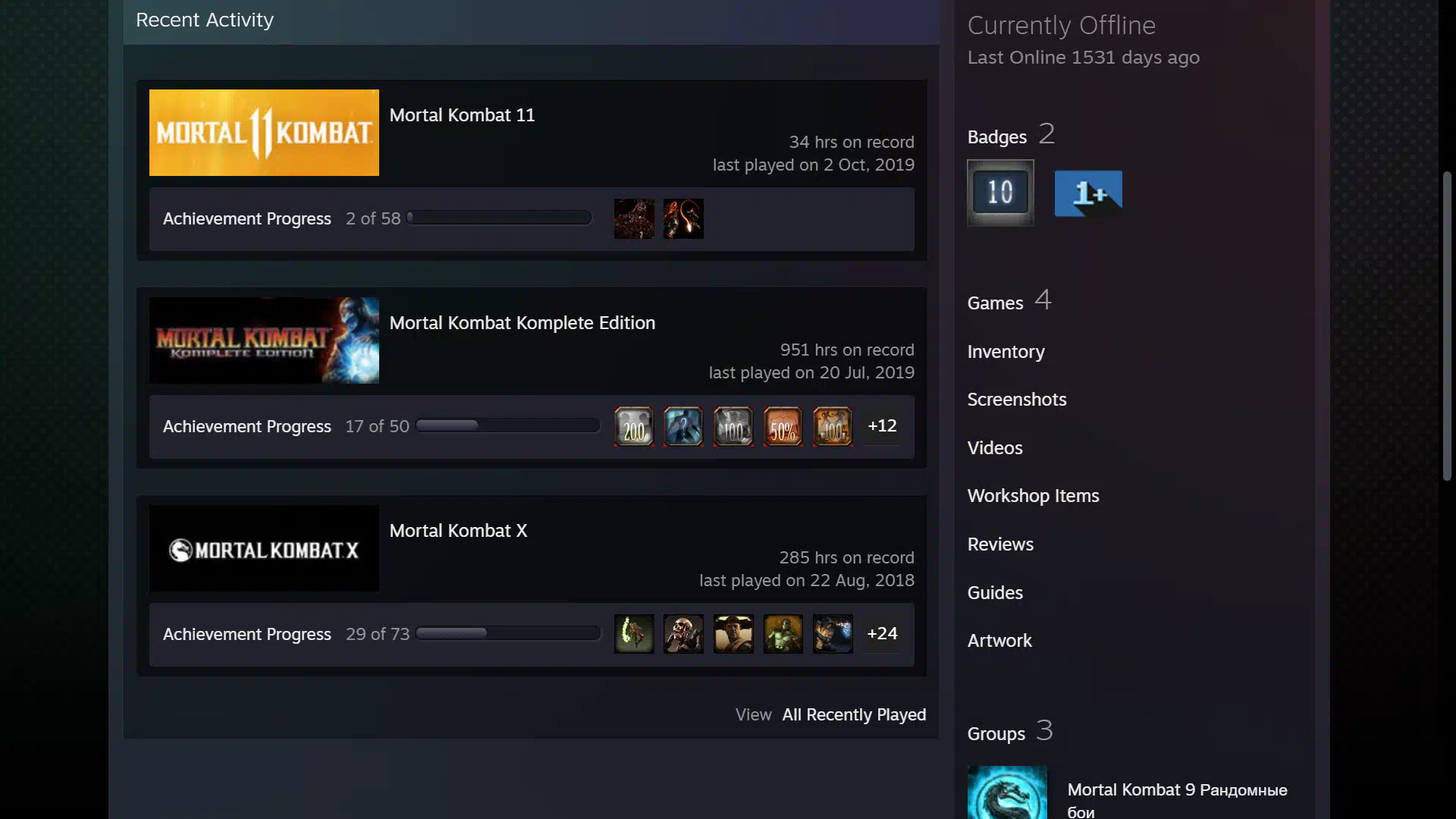Screen dimensions: 1456x819
Task: Open the Mortal Kombat 11 banner image
Action: tap(264, 133)
